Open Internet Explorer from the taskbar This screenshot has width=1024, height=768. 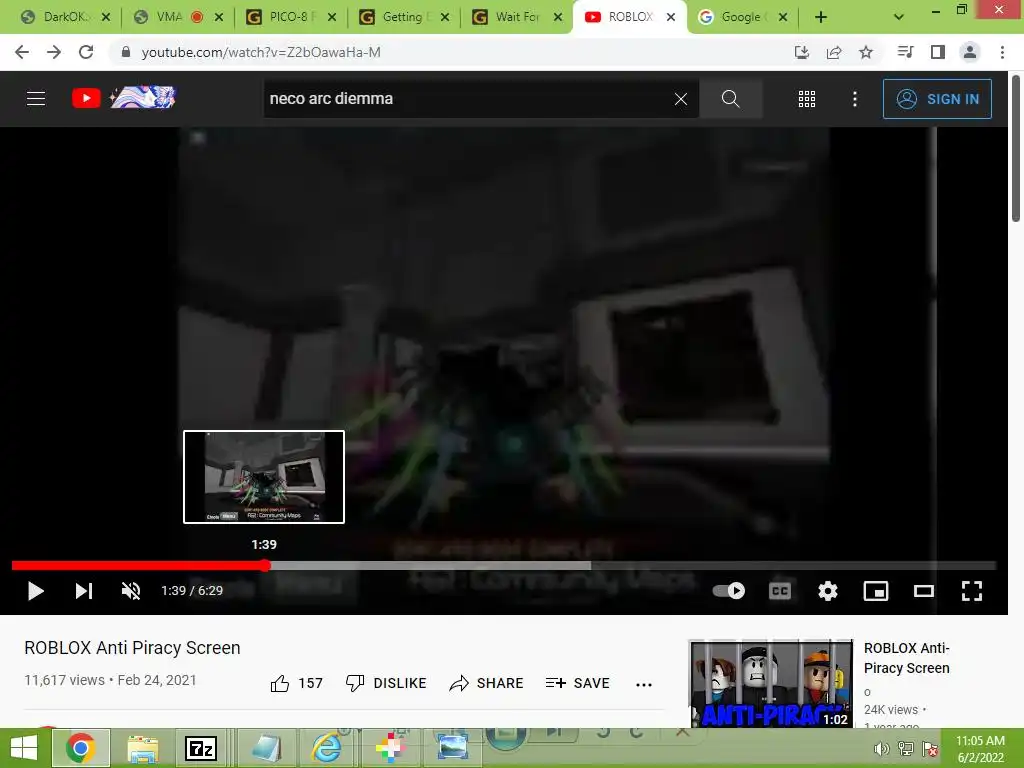(326, 748)
